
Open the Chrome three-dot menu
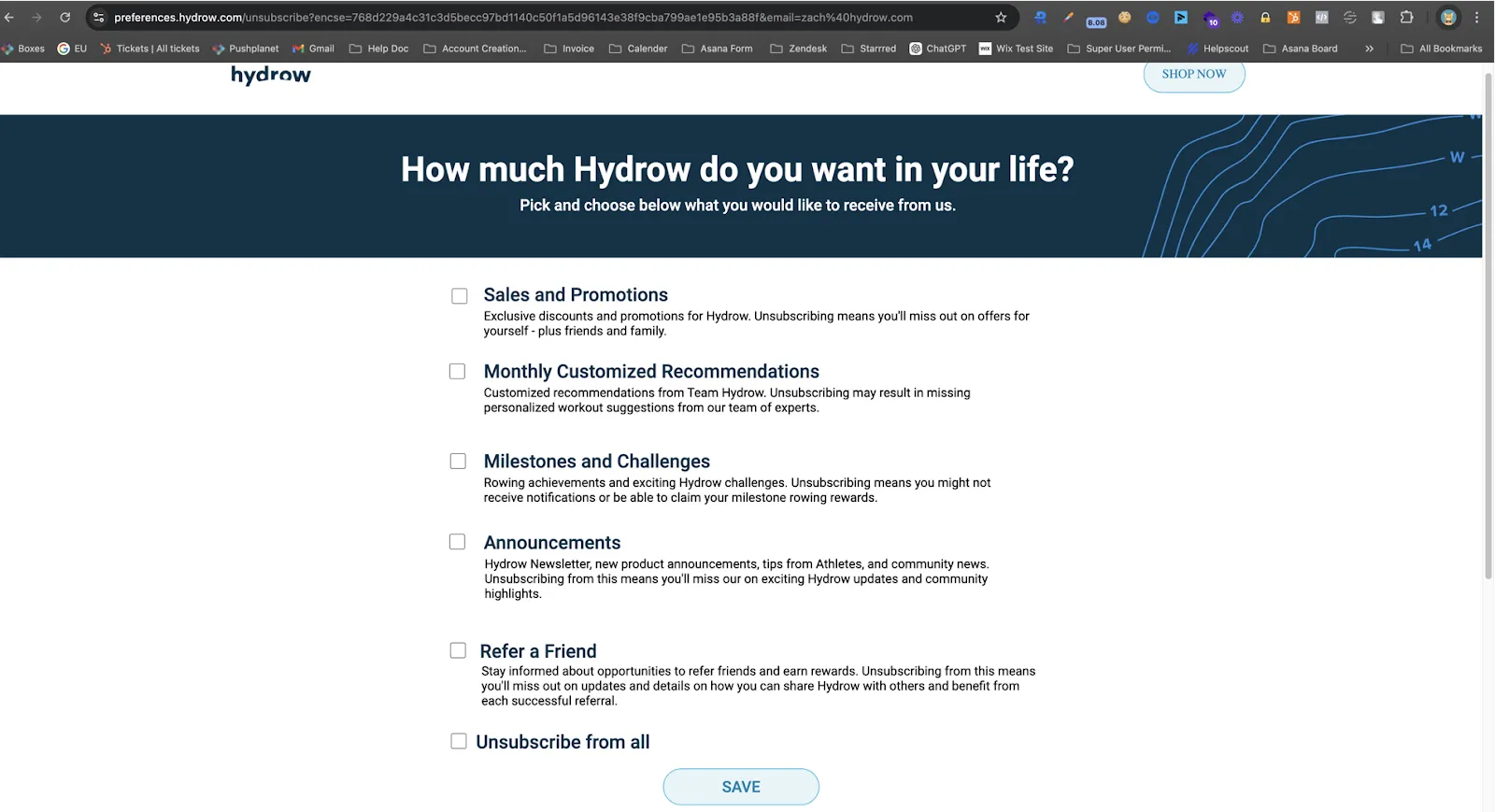pyautogui.click(x=1476, y=17)
